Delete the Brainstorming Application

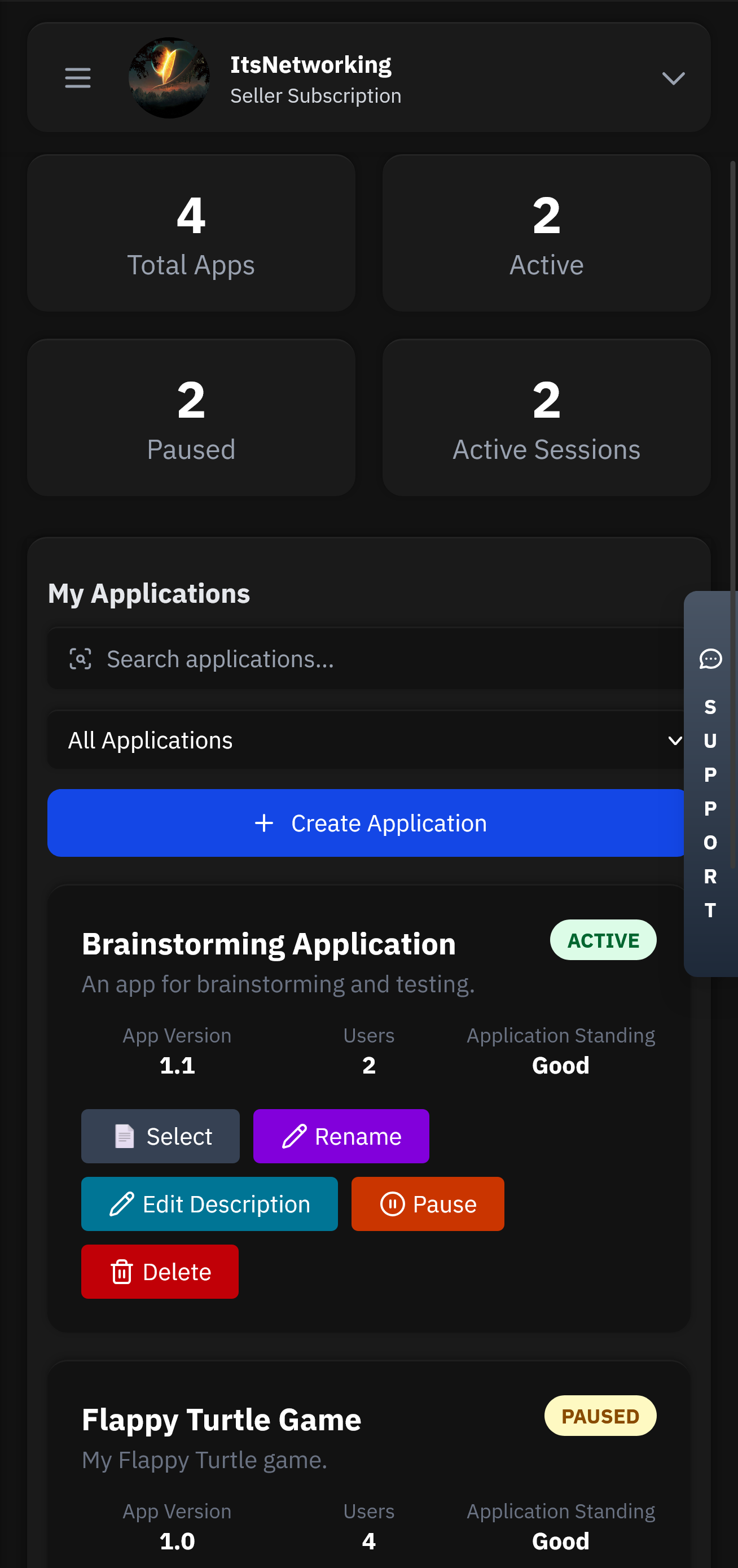click(x=160, y=1272)
